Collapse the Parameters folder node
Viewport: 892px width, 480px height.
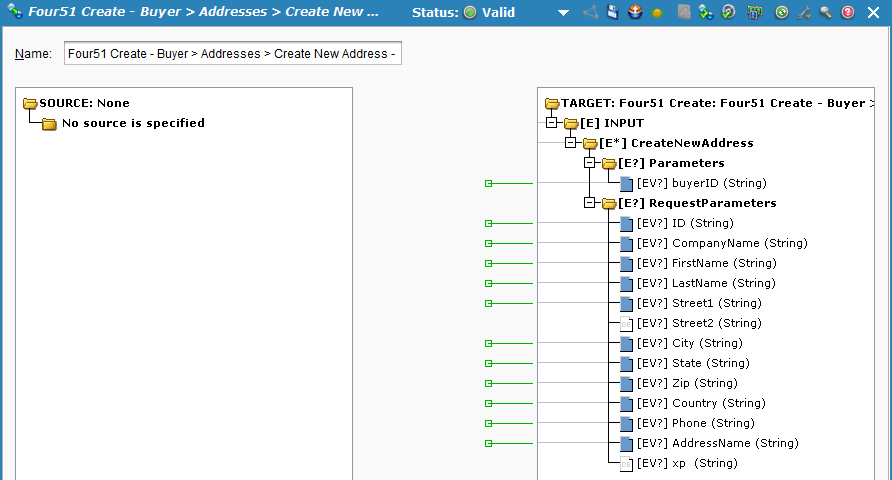click(x=590, y=163)
